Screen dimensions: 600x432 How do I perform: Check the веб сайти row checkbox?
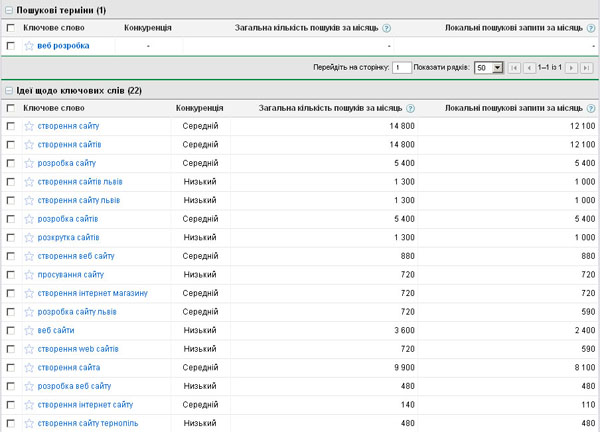[11, 331]
